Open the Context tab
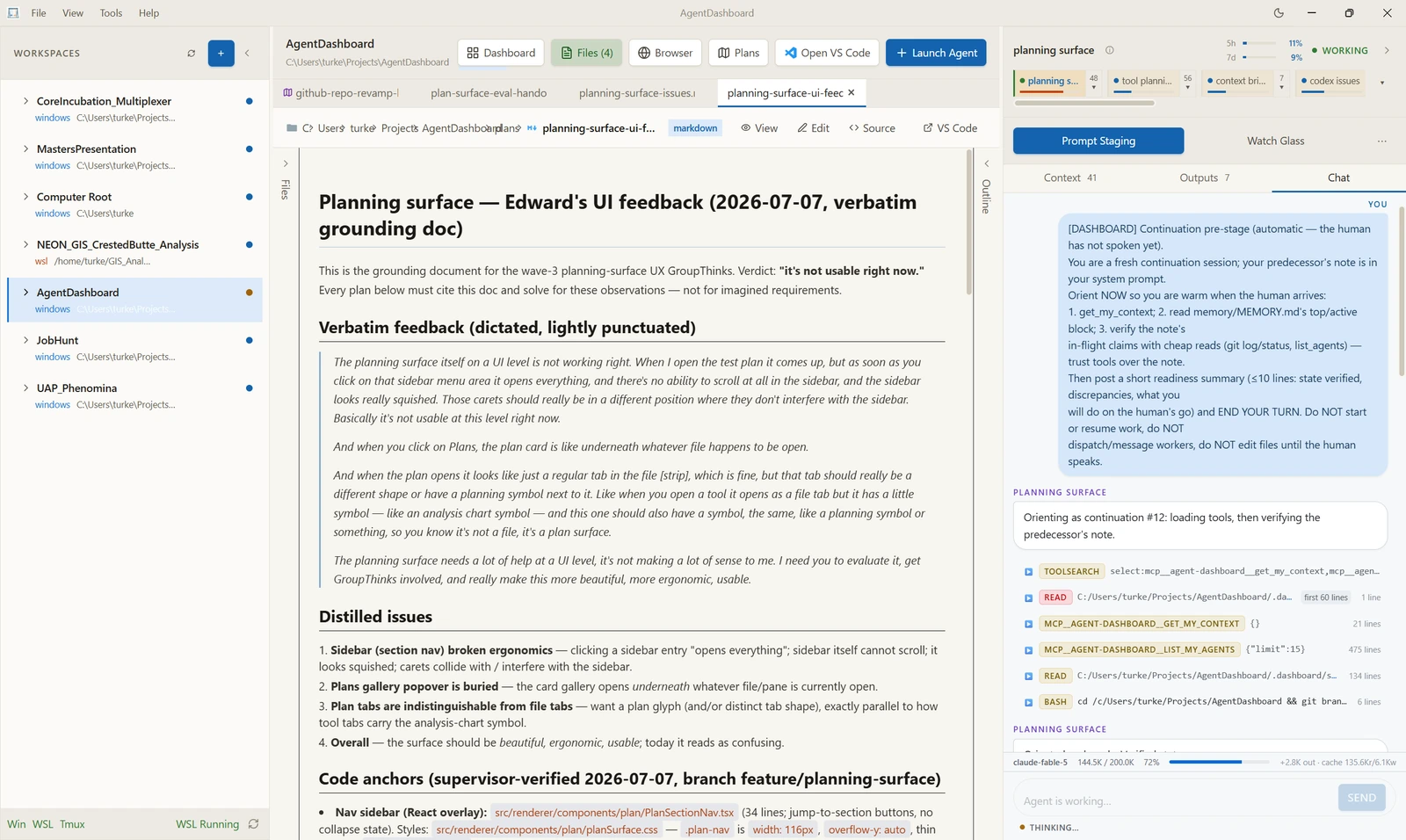The image size is (1406, 840). click(1070, 177)
